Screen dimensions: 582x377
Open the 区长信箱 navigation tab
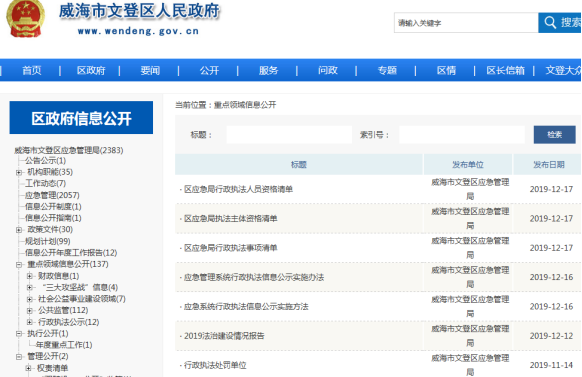pos(506,70)
